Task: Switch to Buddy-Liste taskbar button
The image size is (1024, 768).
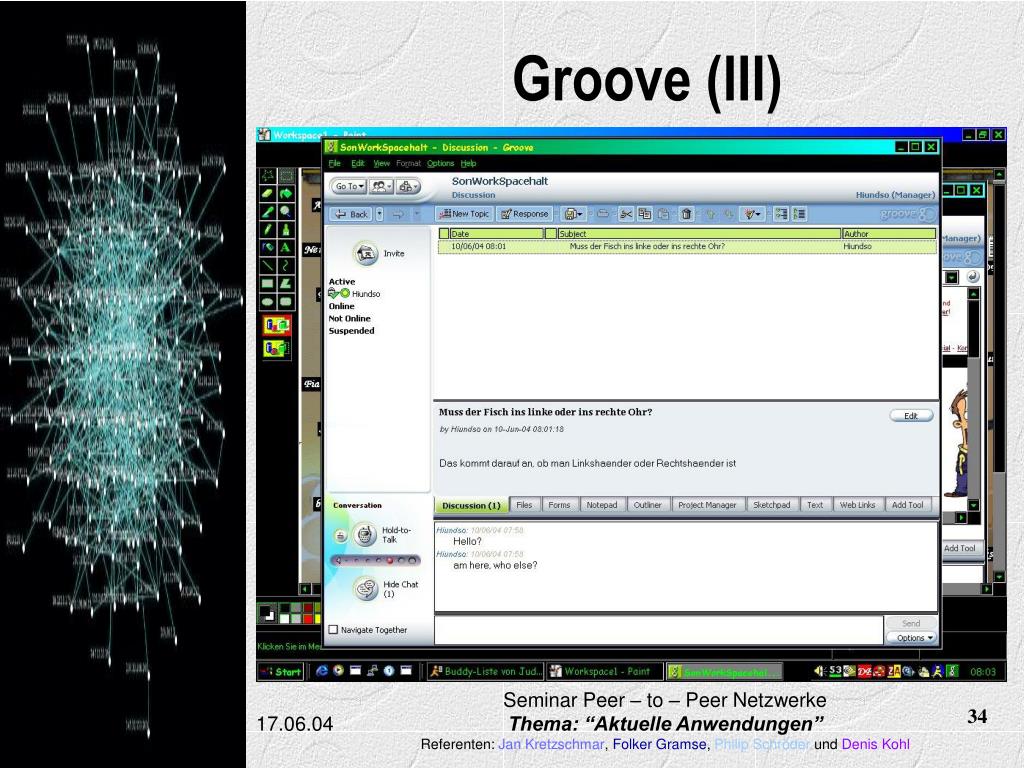Action: 486,671
